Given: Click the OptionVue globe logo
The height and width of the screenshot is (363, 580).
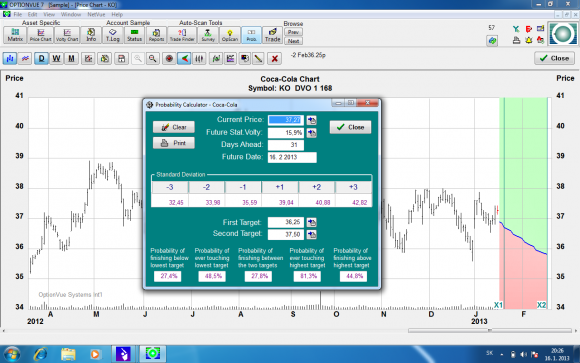Looking at the screenshot, I should 563,34.
